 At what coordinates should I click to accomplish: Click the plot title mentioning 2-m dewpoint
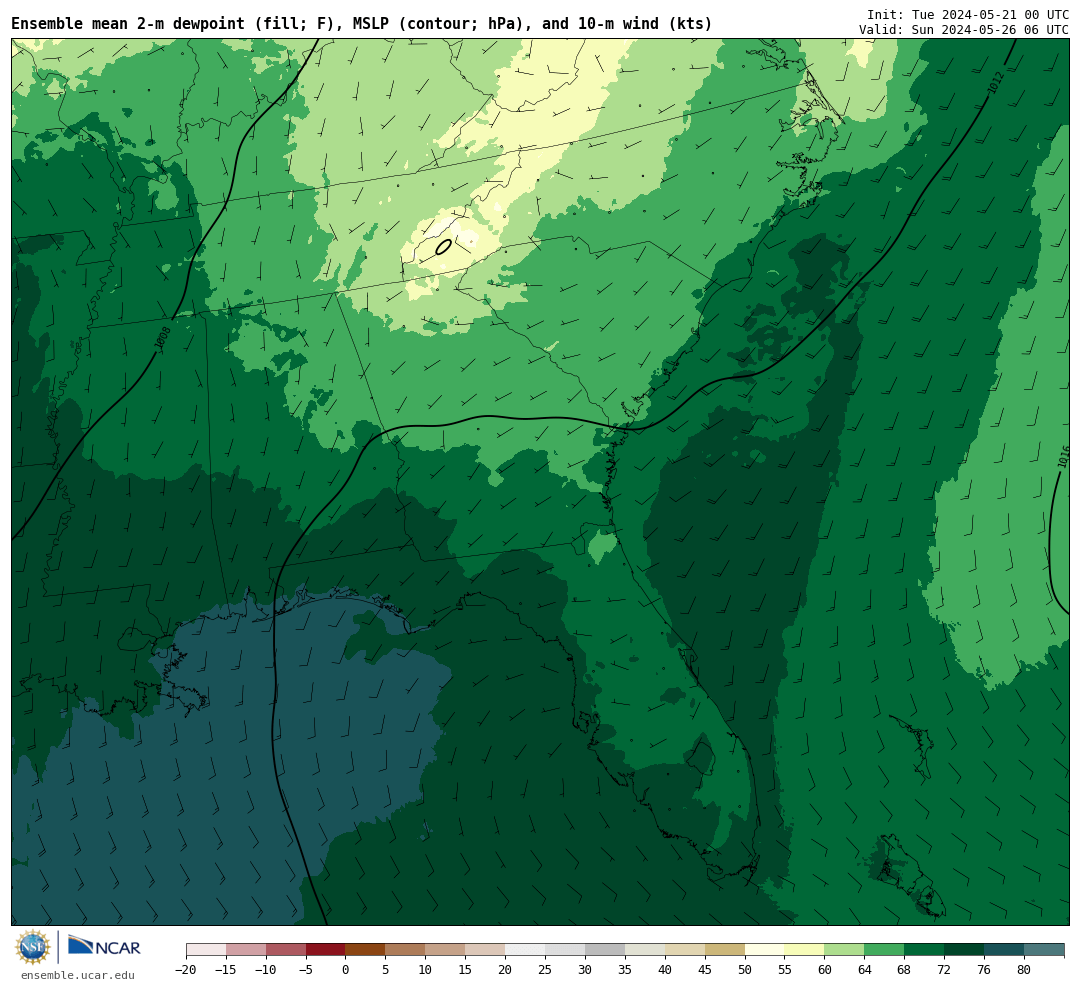pos(362,23)
